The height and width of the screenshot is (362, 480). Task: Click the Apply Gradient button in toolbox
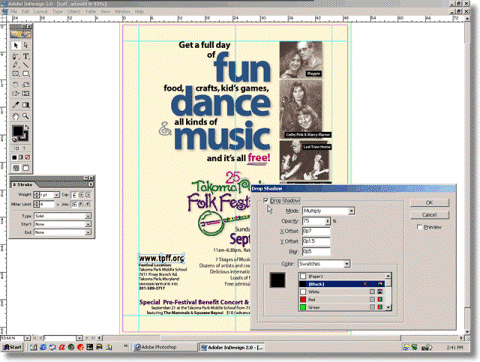21,157
